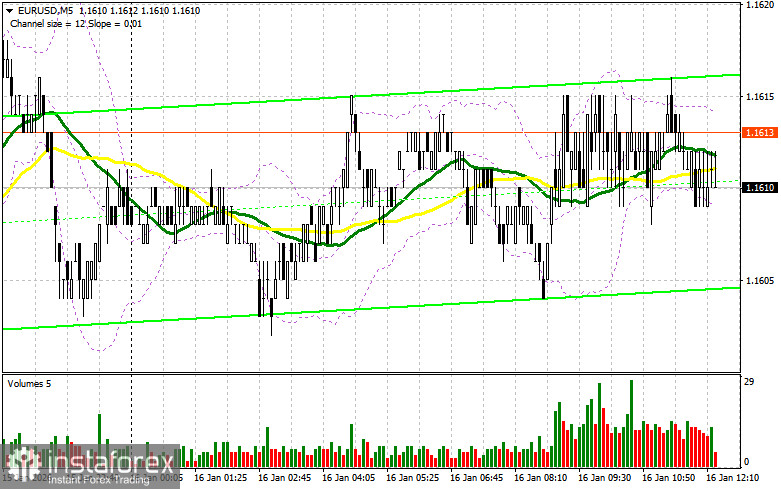Click the '16 Jan 05:25' time label
Image resolution: width=781 pixels, height=489 pixels.
(x=412, y=478)
